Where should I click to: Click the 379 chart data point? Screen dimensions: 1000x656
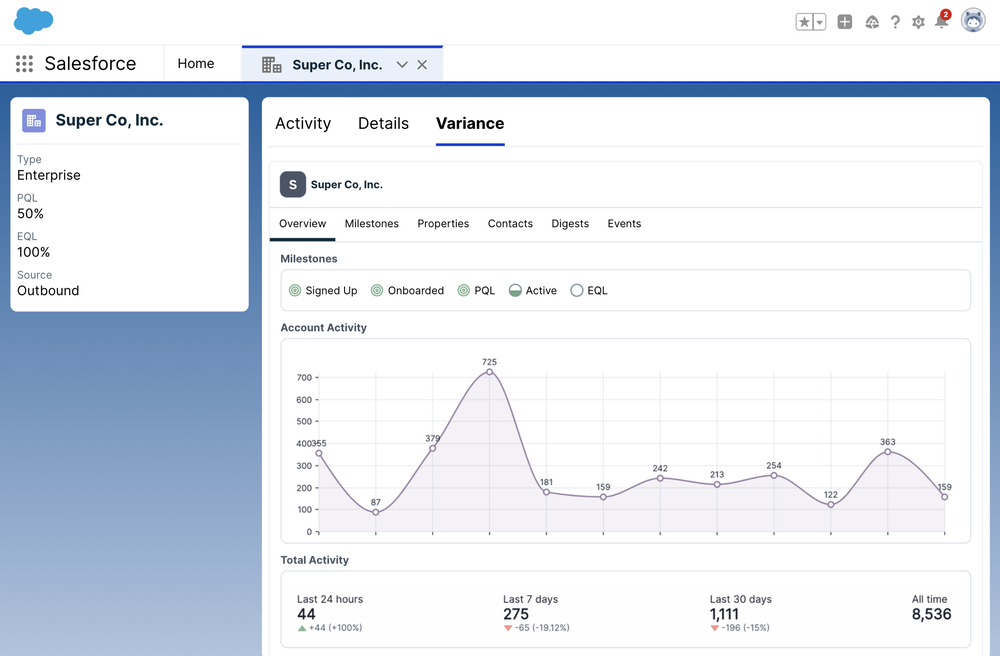(x=432, y=448)
